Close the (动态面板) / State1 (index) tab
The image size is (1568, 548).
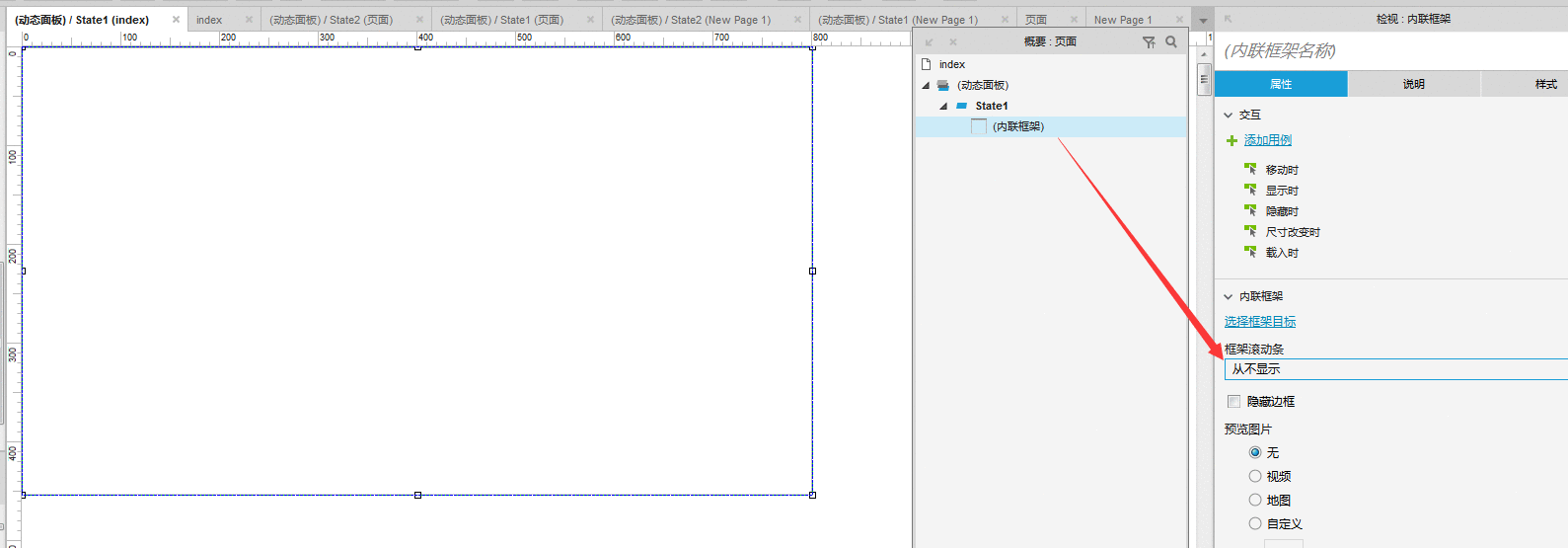point(176,20)
